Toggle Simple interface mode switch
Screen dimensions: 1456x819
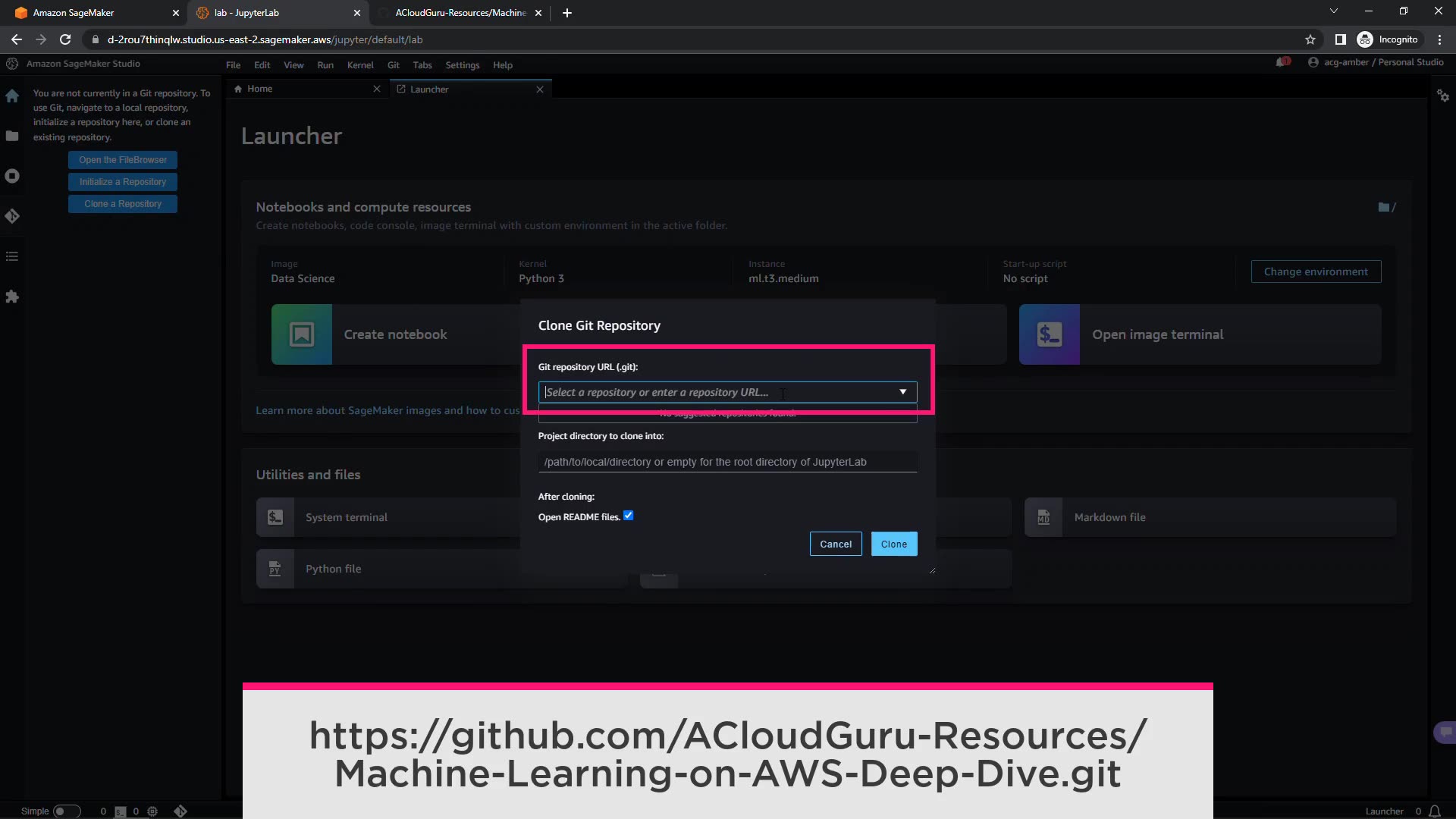point(67,811)
